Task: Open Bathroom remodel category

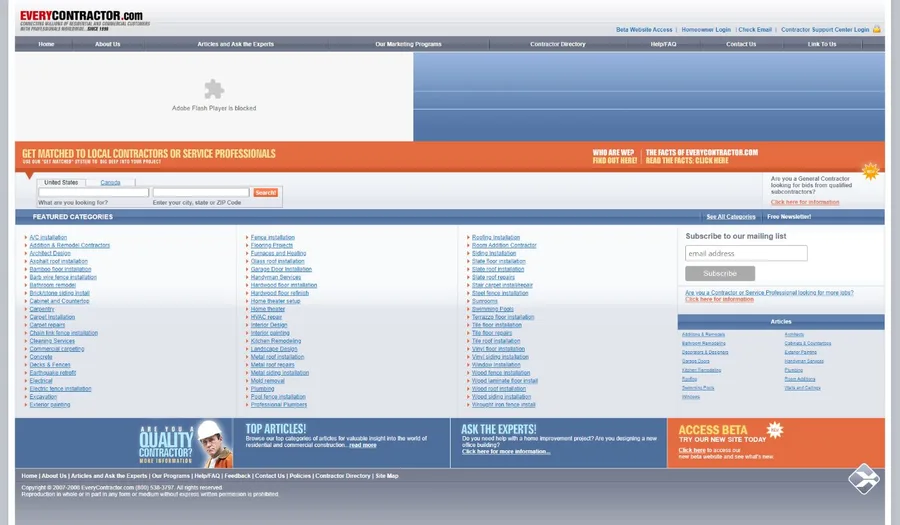Action: click(52, 285)
